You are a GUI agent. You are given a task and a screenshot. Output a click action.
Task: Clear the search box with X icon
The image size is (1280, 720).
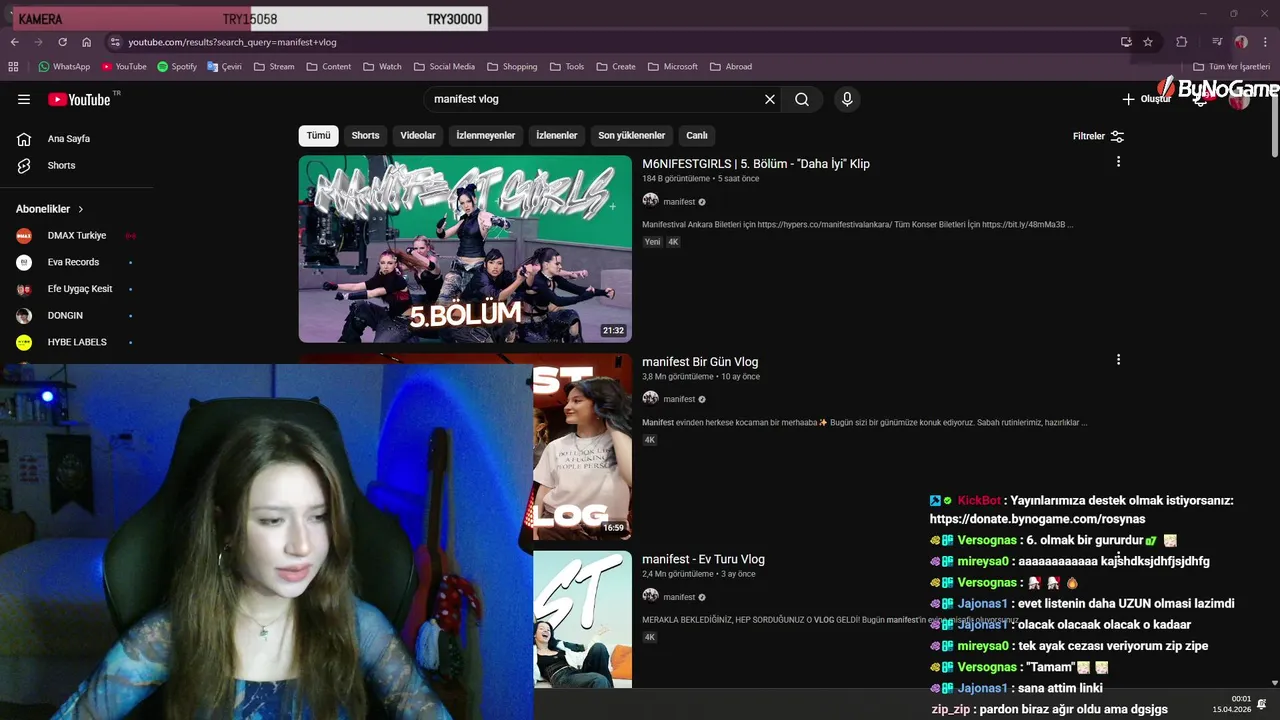[770, 99]
